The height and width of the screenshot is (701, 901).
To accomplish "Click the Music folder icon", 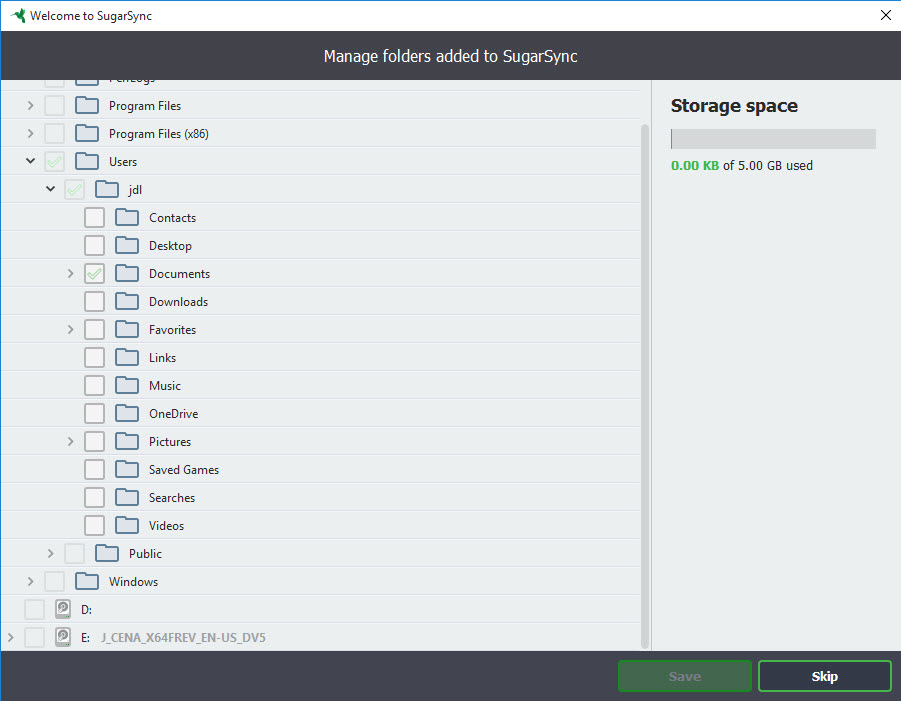I will [x=127, y=386].
